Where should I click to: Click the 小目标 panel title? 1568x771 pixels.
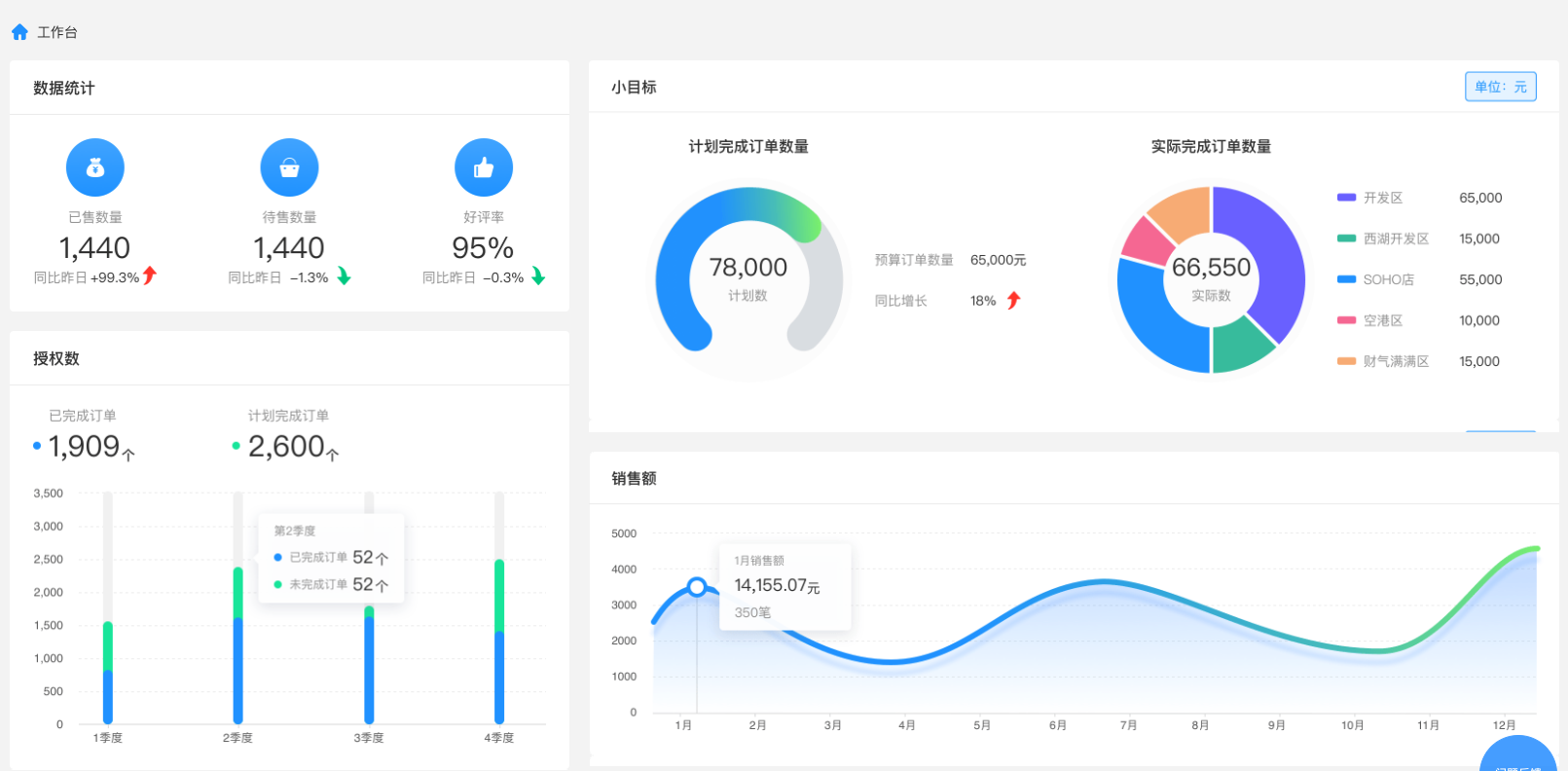click(x=634, y=87)
